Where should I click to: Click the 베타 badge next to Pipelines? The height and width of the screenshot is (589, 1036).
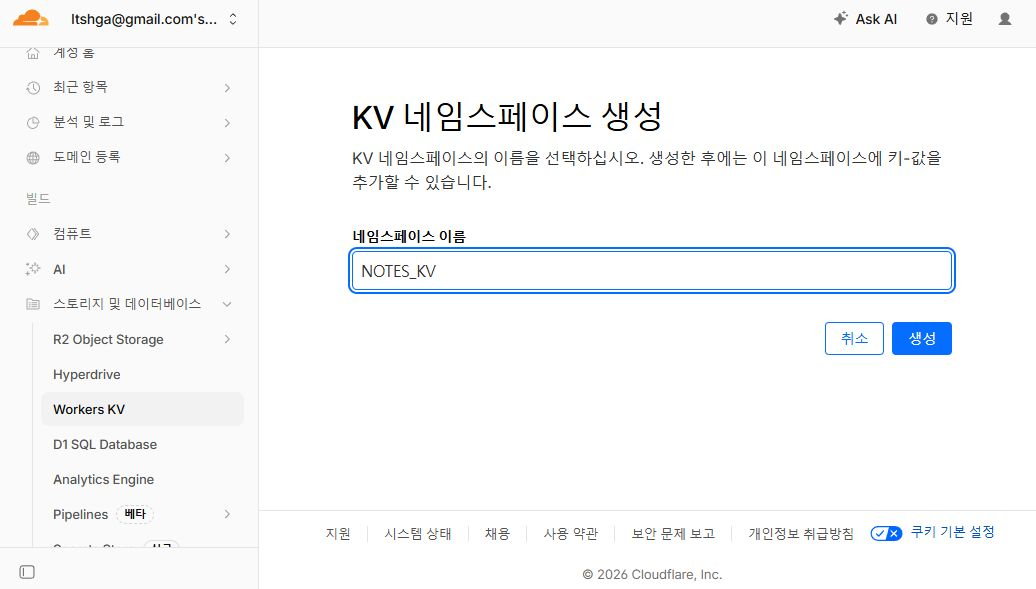pyautogui.click(x=135, y=514)
